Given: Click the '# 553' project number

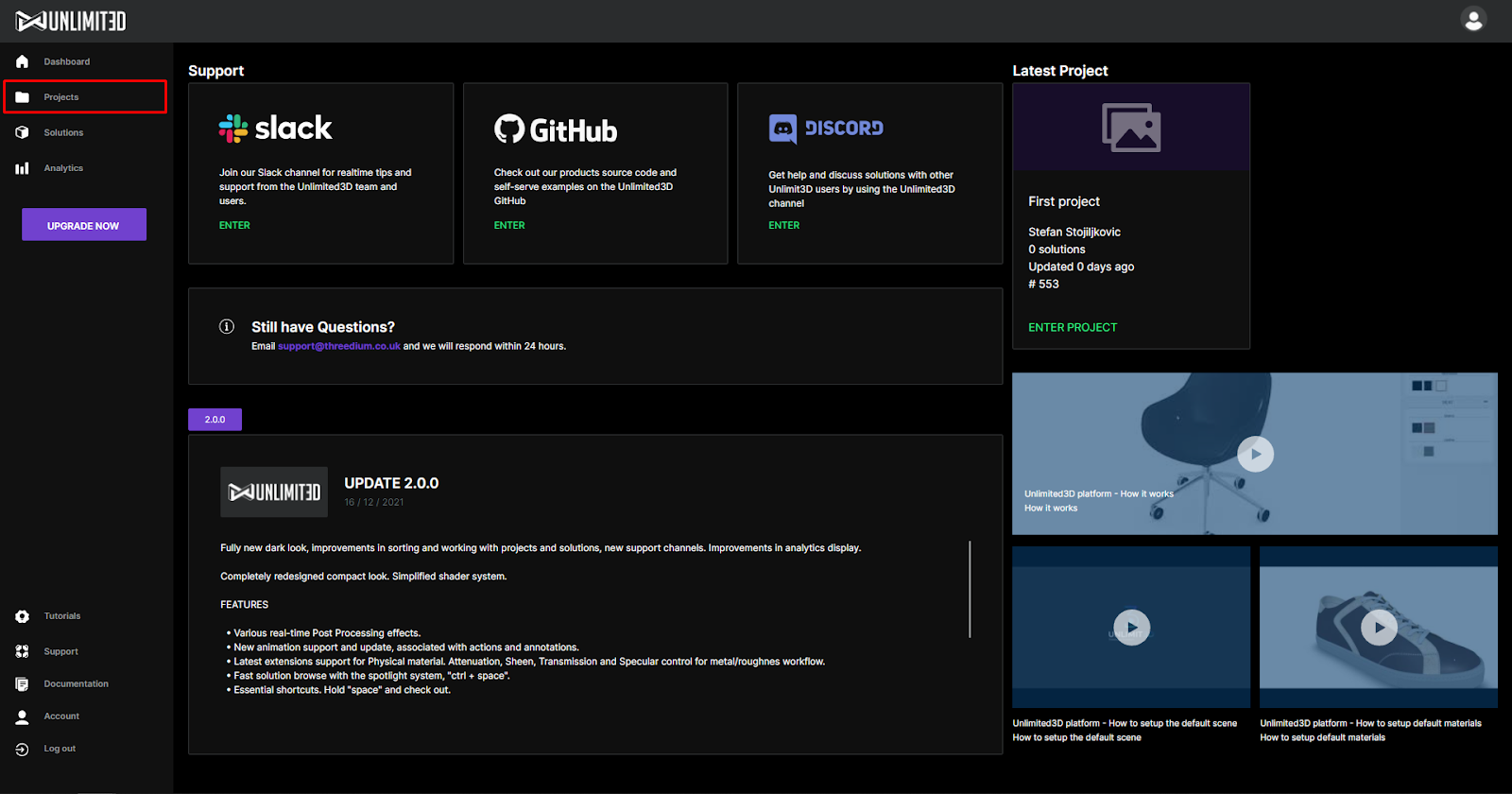Looking at the screenshot, I should [x=1043, y=284].
